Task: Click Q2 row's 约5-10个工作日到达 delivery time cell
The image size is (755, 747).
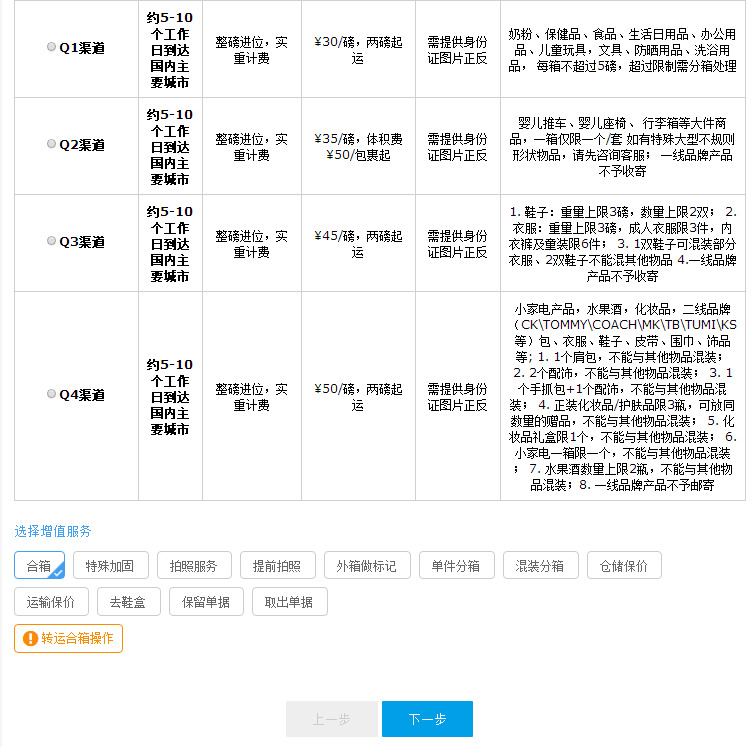Action: (170, 146)
